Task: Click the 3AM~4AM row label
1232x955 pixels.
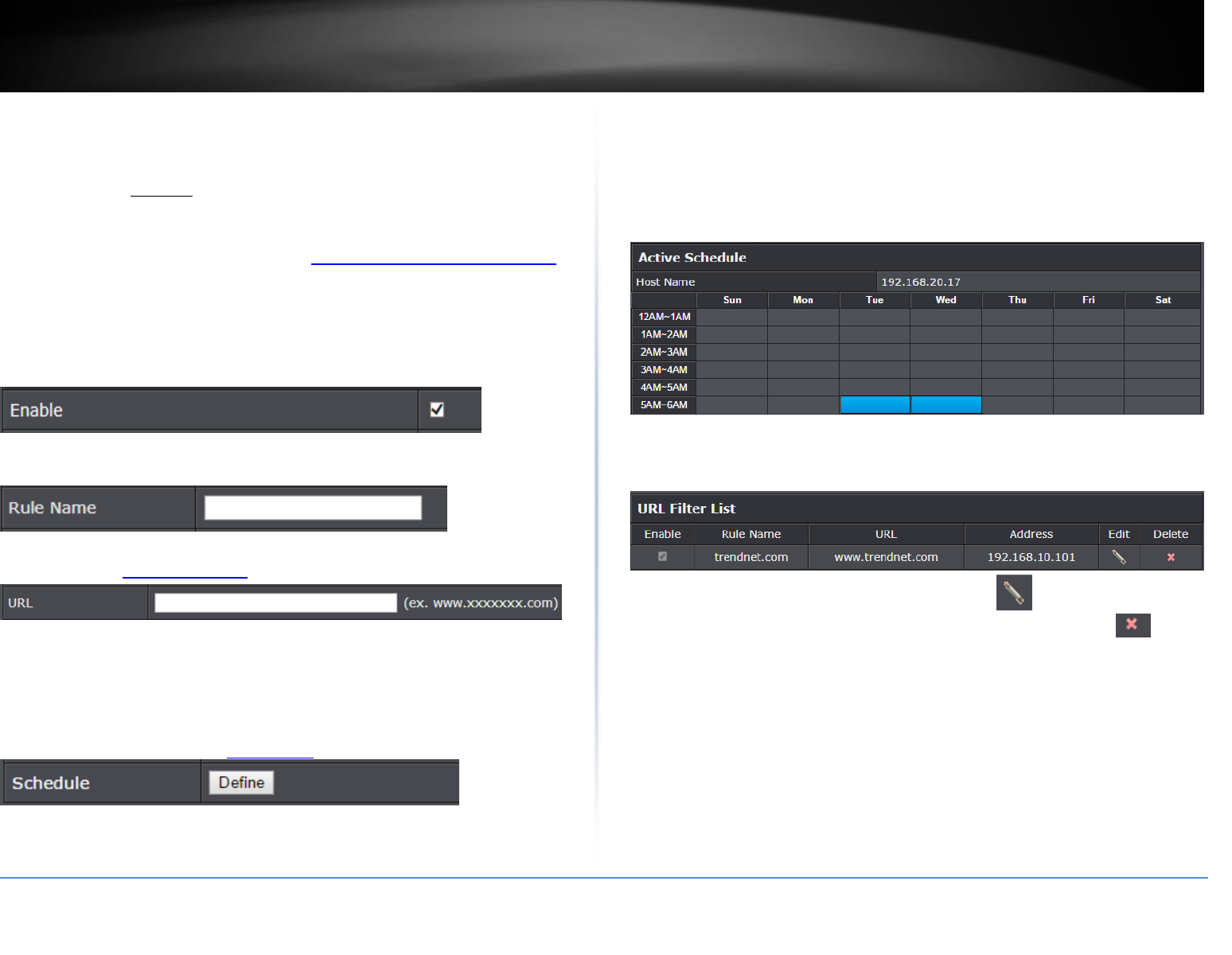Action: pos(665,370)
